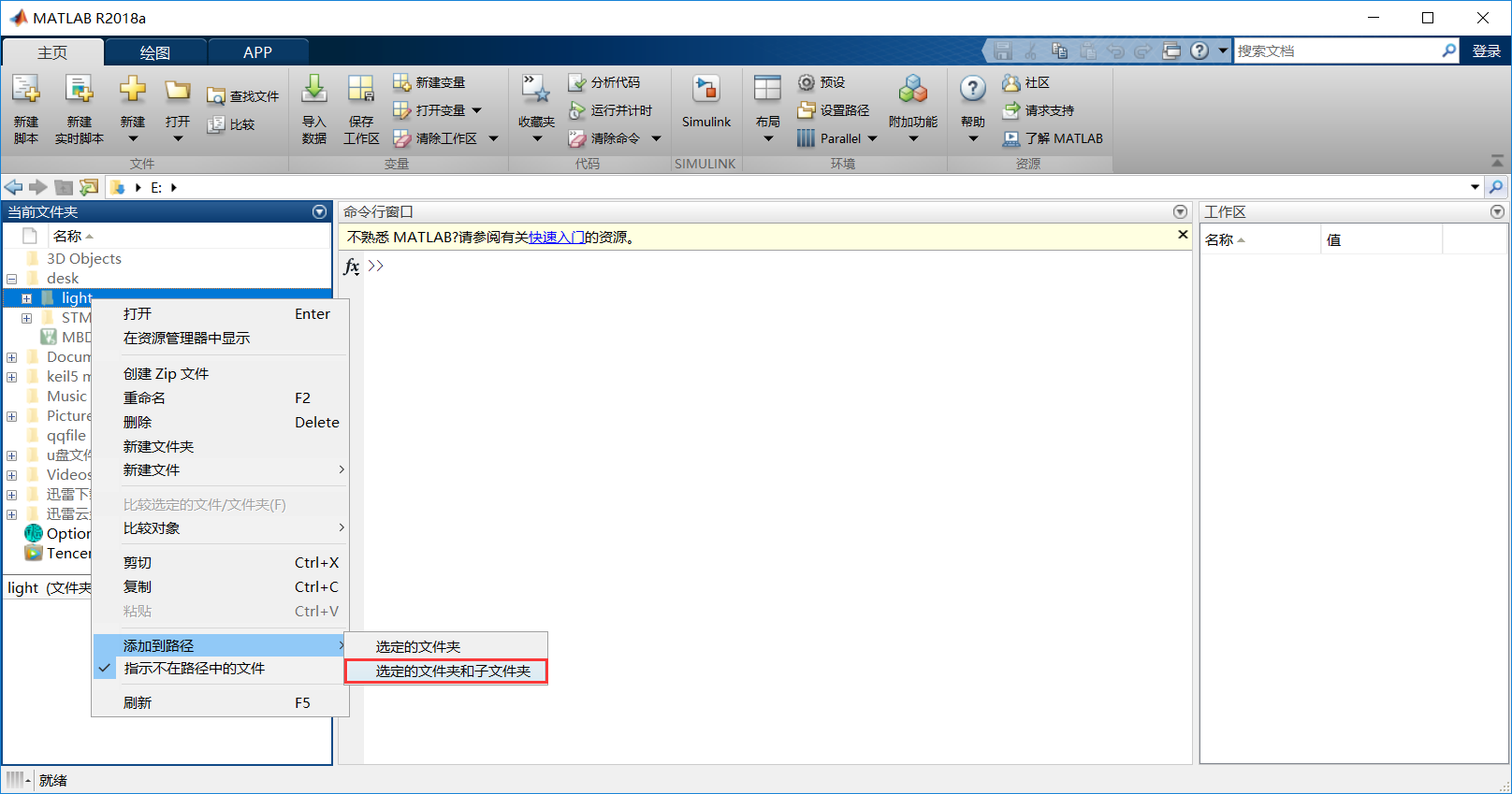Close the getting-started banner in command window
The width and height of the screenshot is (1512, 794).
1183,235
